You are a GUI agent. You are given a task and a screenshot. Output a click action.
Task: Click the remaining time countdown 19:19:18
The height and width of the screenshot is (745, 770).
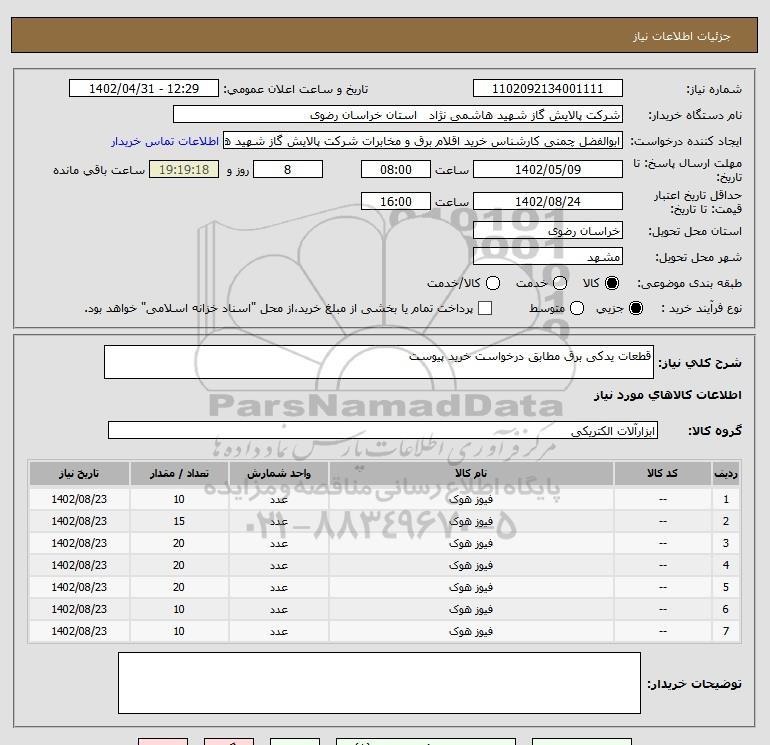[x=184, y=169]
